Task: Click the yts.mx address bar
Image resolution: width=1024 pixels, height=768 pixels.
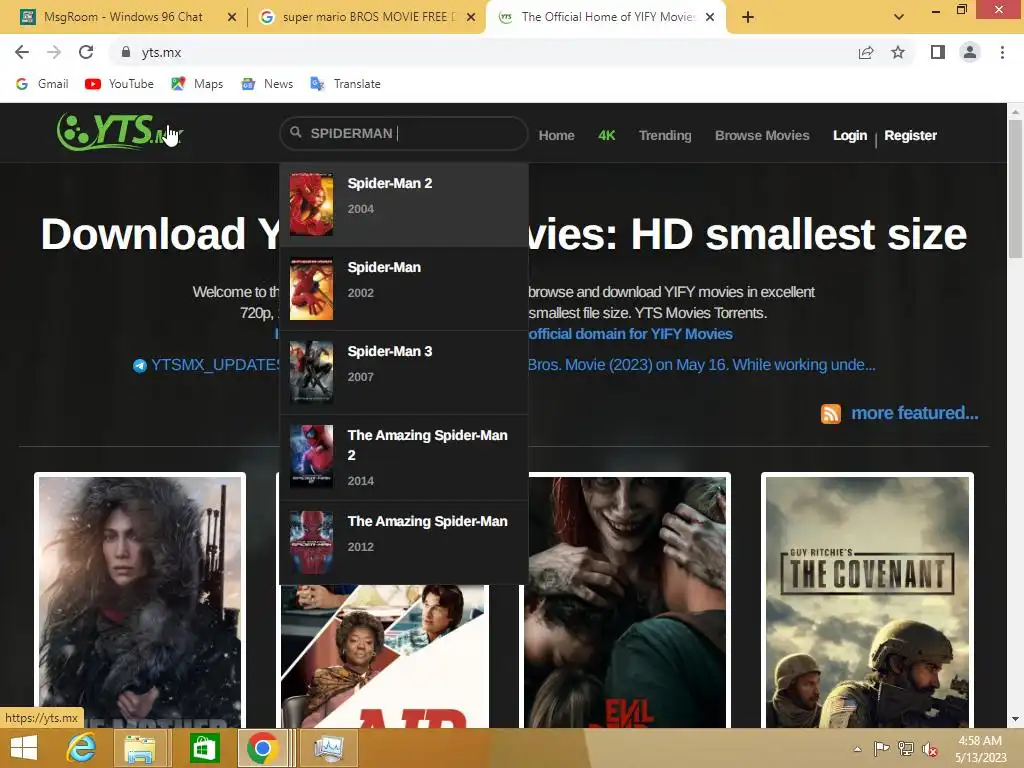Action: 483,52
